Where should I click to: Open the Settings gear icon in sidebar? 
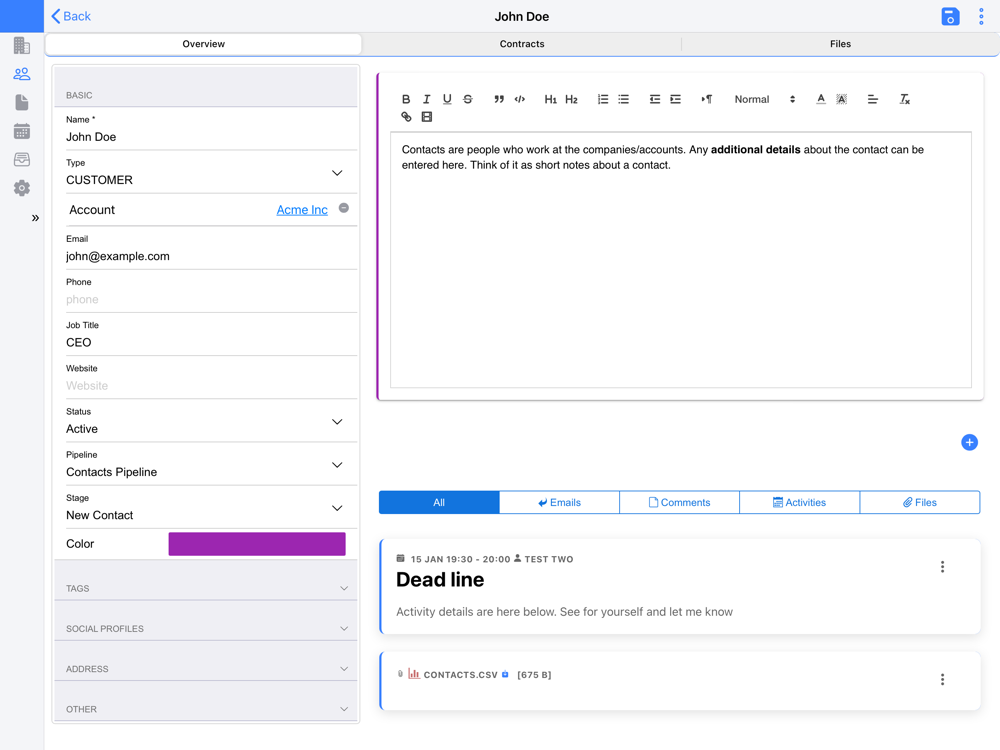[22, 188]
